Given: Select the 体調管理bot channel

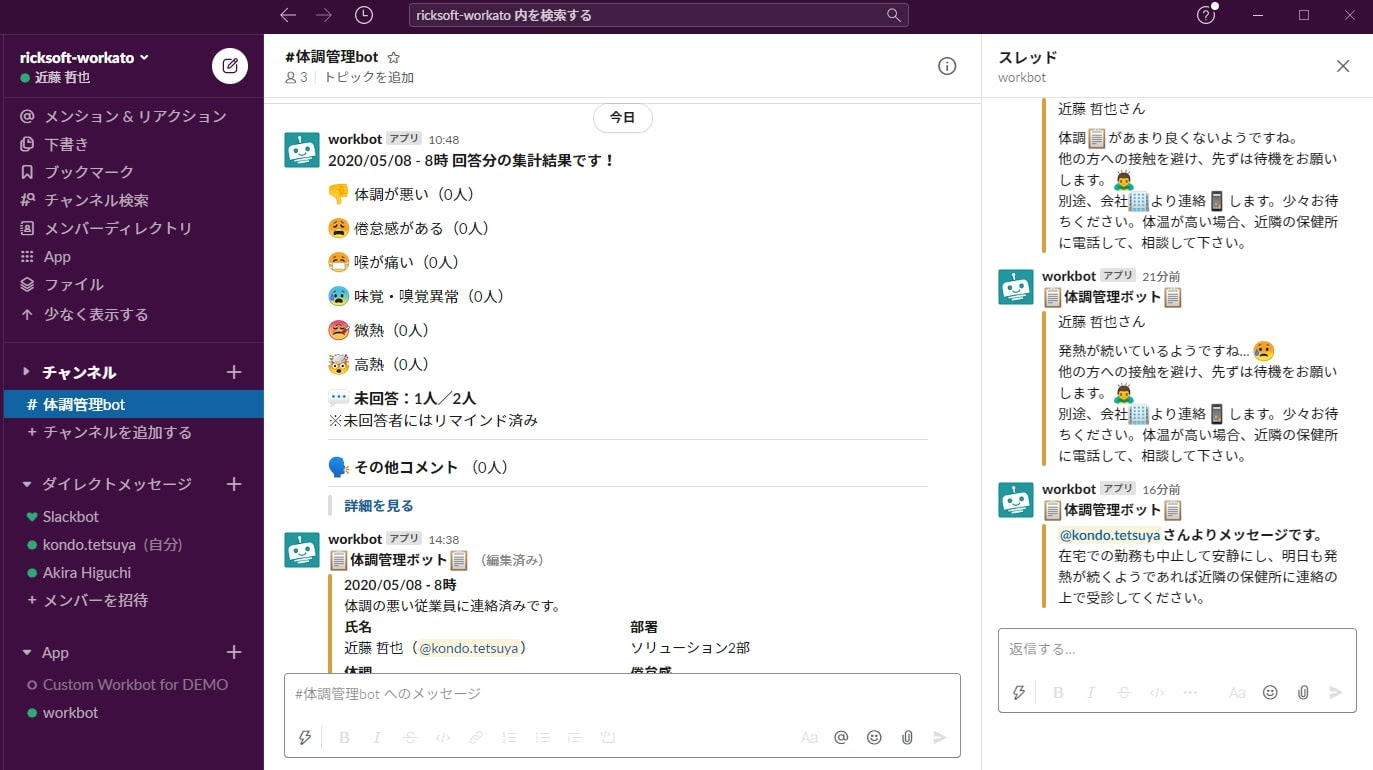Looking at the screenshot, I should (132, 404).
